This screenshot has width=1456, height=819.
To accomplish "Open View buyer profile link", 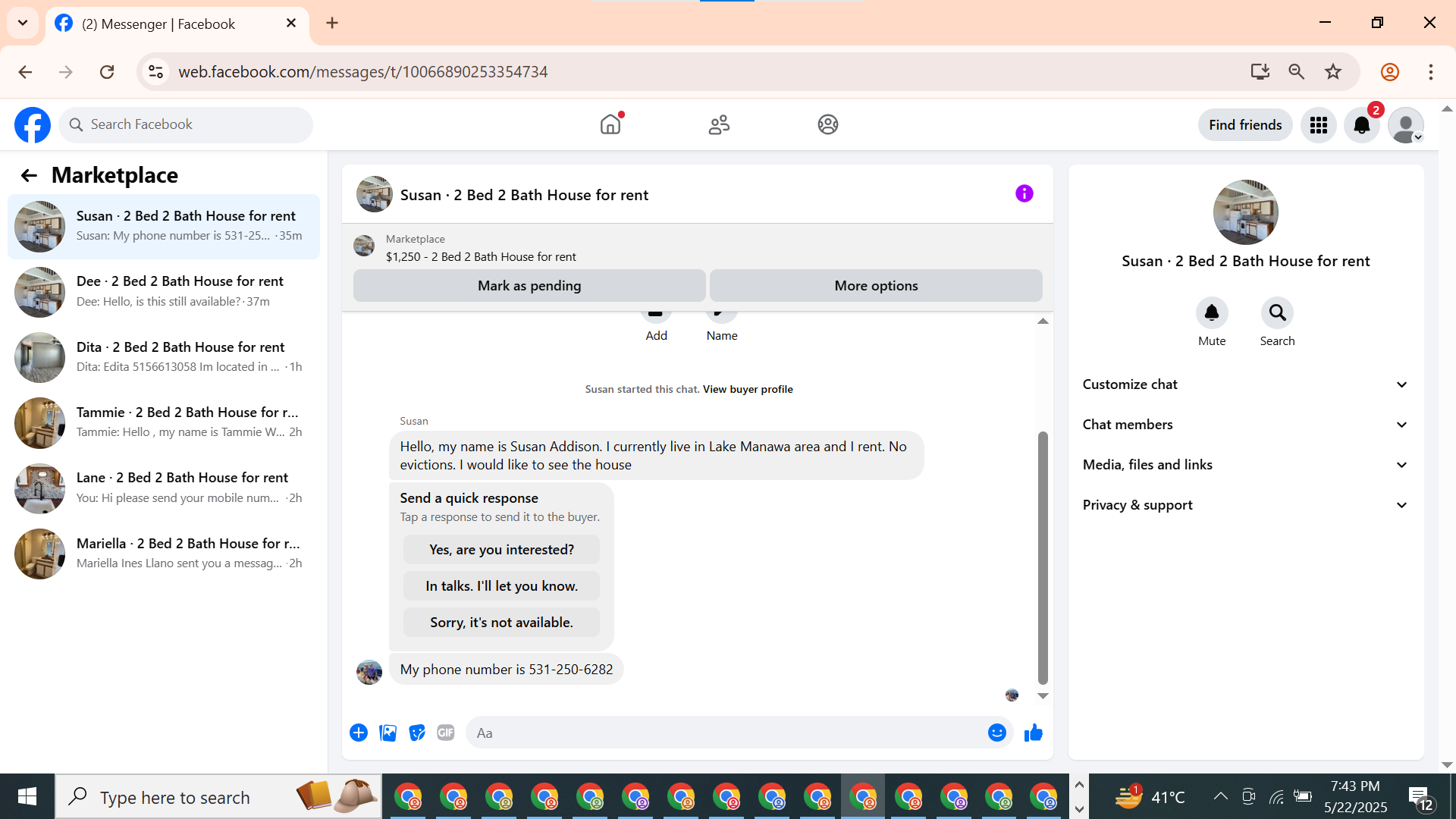I will pos(748,389).
